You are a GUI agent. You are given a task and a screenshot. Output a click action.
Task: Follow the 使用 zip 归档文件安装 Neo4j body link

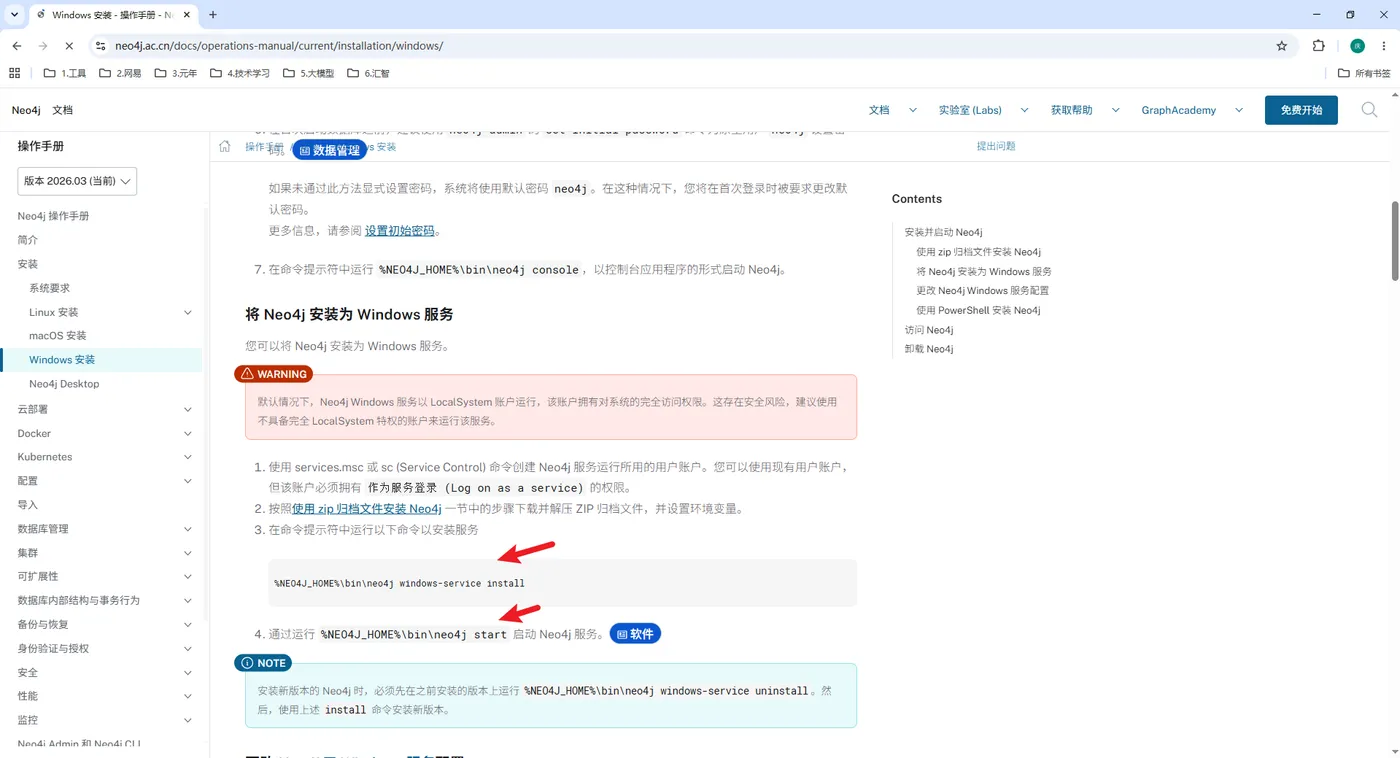367,509
